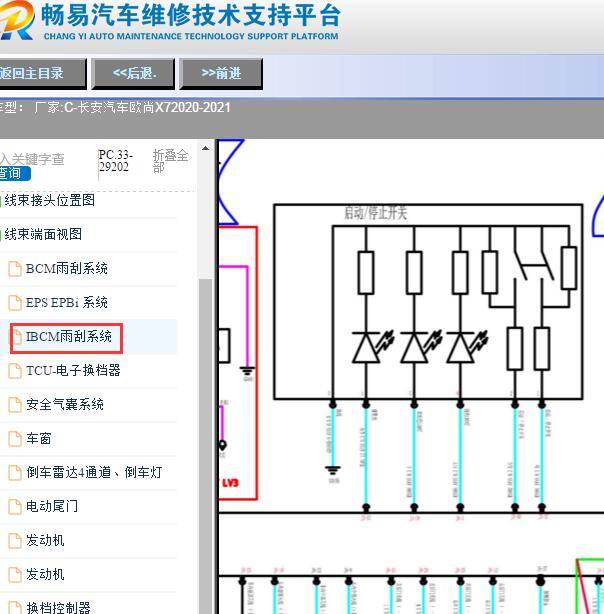Click document icon beside TCU-电子换档器

click(15, 370)
